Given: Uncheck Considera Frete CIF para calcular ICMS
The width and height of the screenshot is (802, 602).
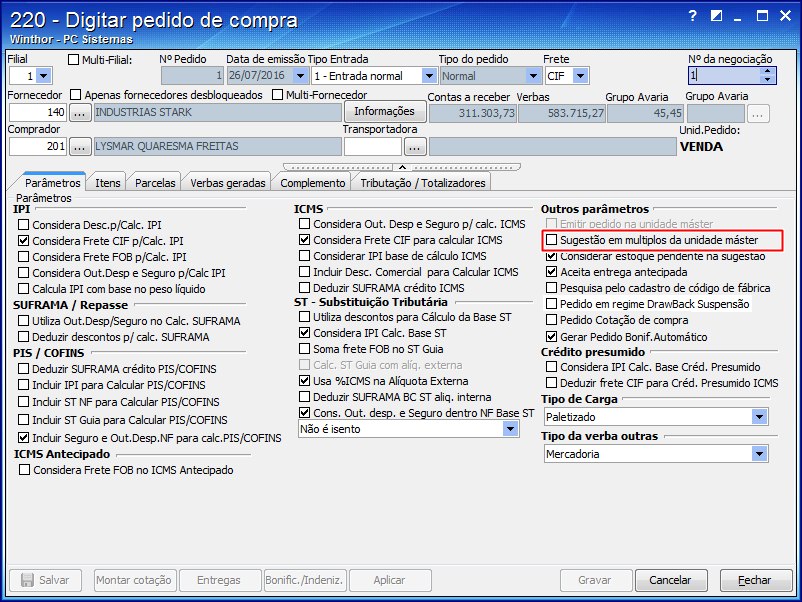Looking at the screenshot, I should coord(304,239).
